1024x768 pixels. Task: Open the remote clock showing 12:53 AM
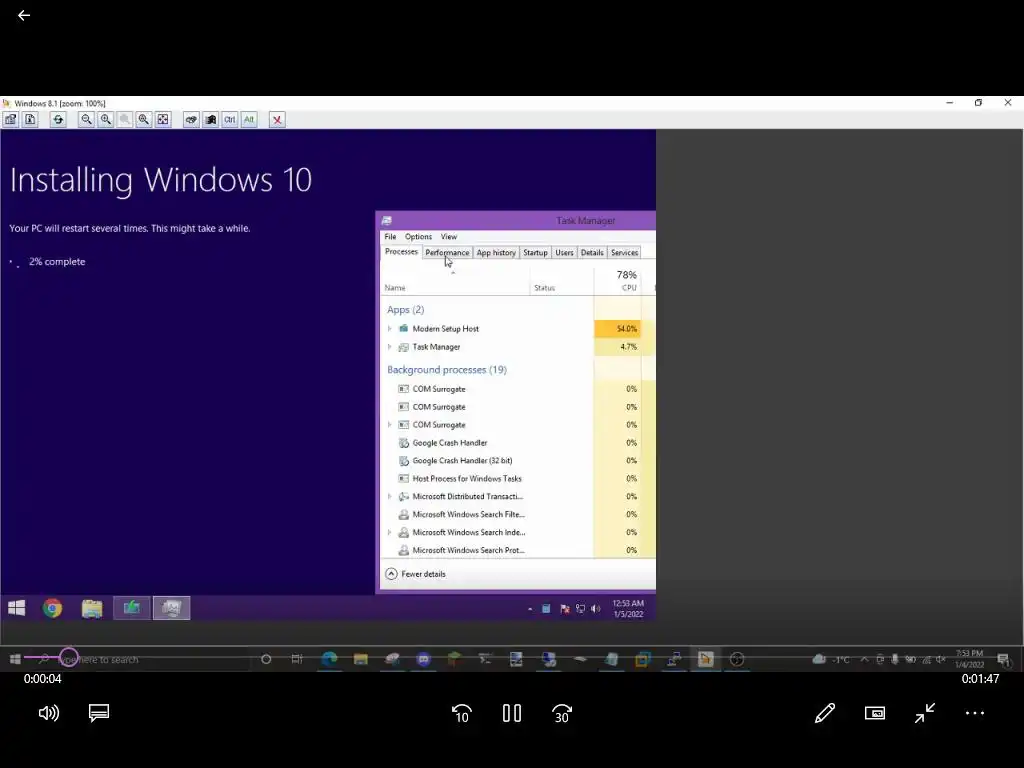pos(628,609)
